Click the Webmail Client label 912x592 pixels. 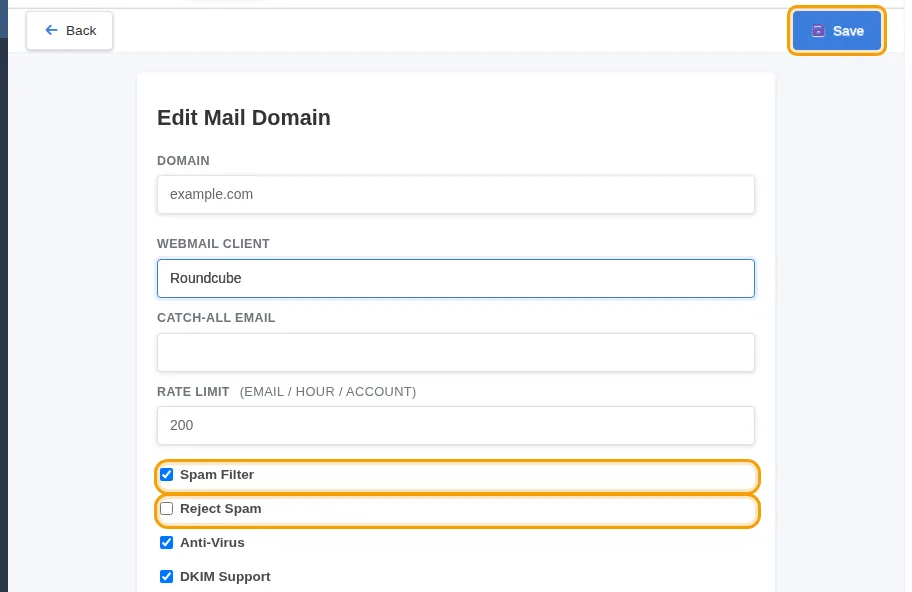pos(213,244)
